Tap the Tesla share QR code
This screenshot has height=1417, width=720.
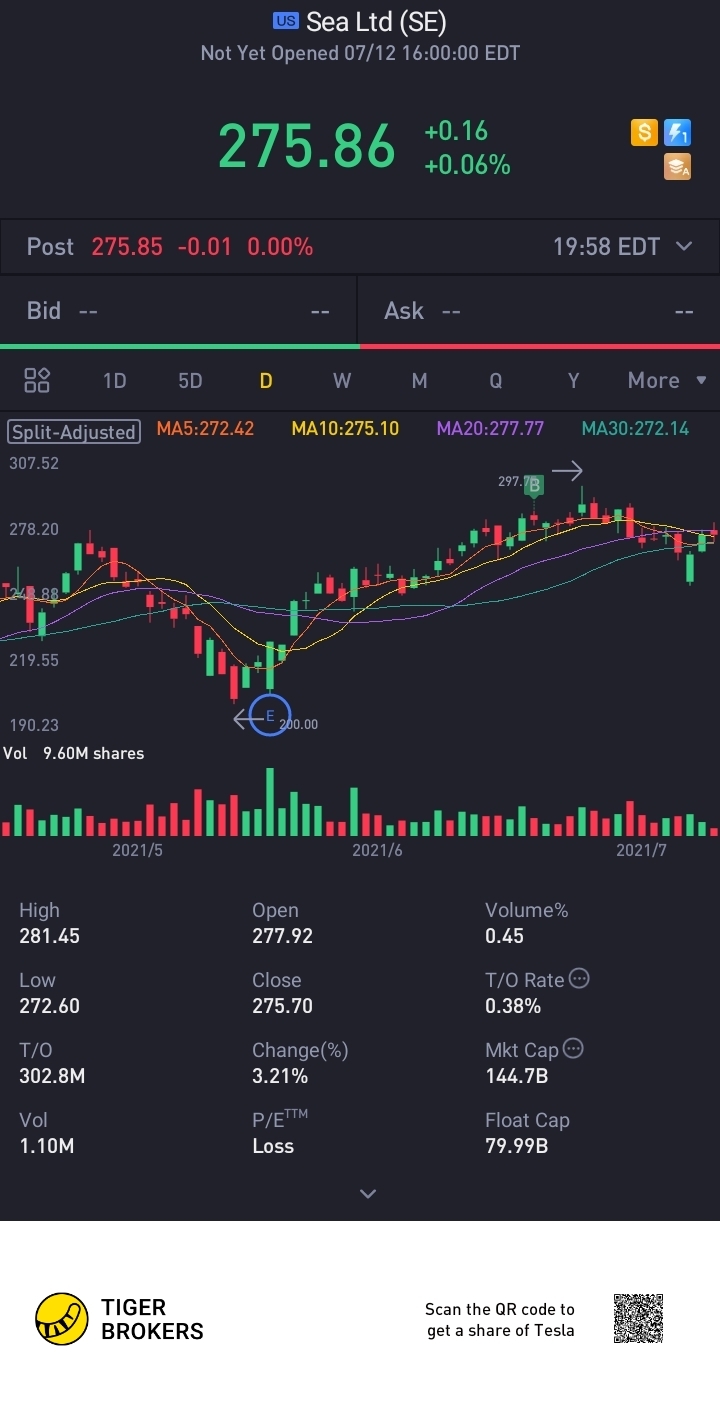638,1319
